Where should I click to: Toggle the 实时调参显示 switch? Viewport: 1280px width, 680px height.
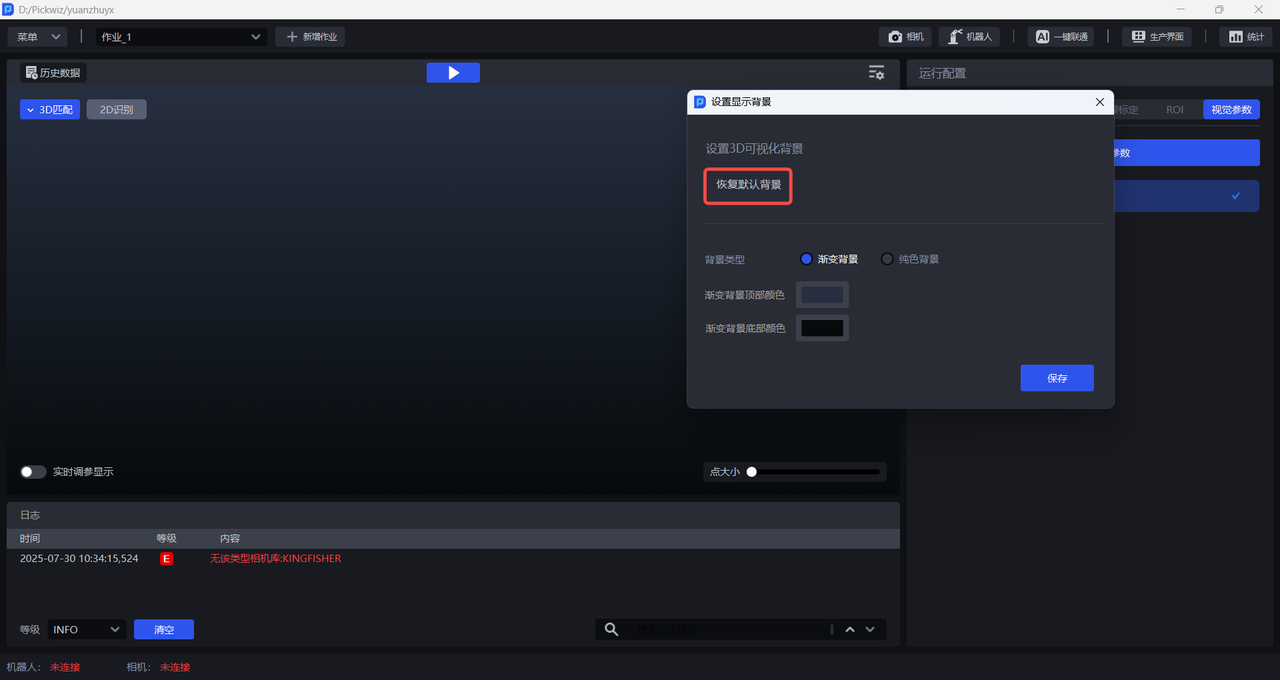click(33, 472)
